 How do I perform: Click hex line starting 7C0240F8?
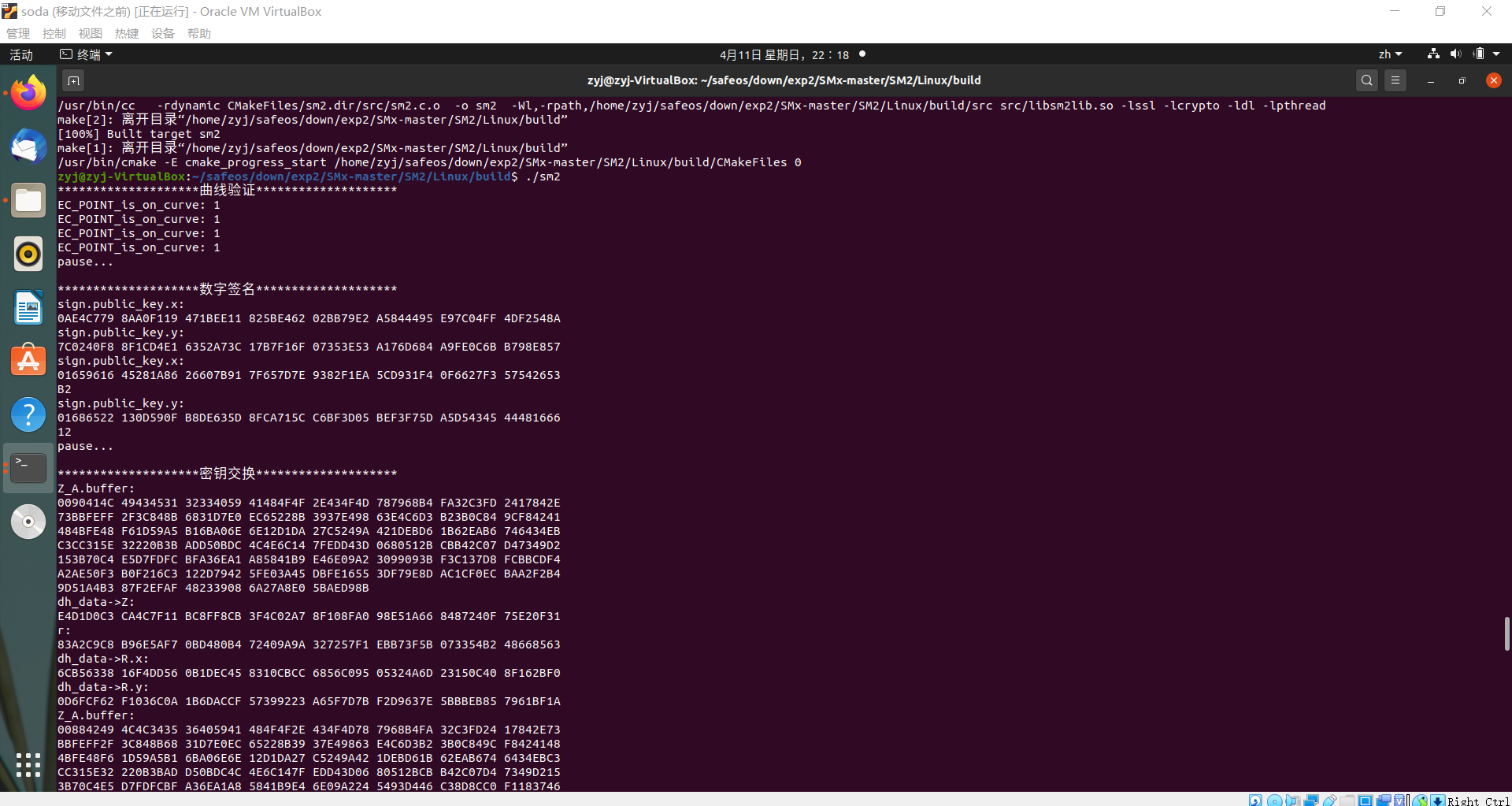coord(309,347)
